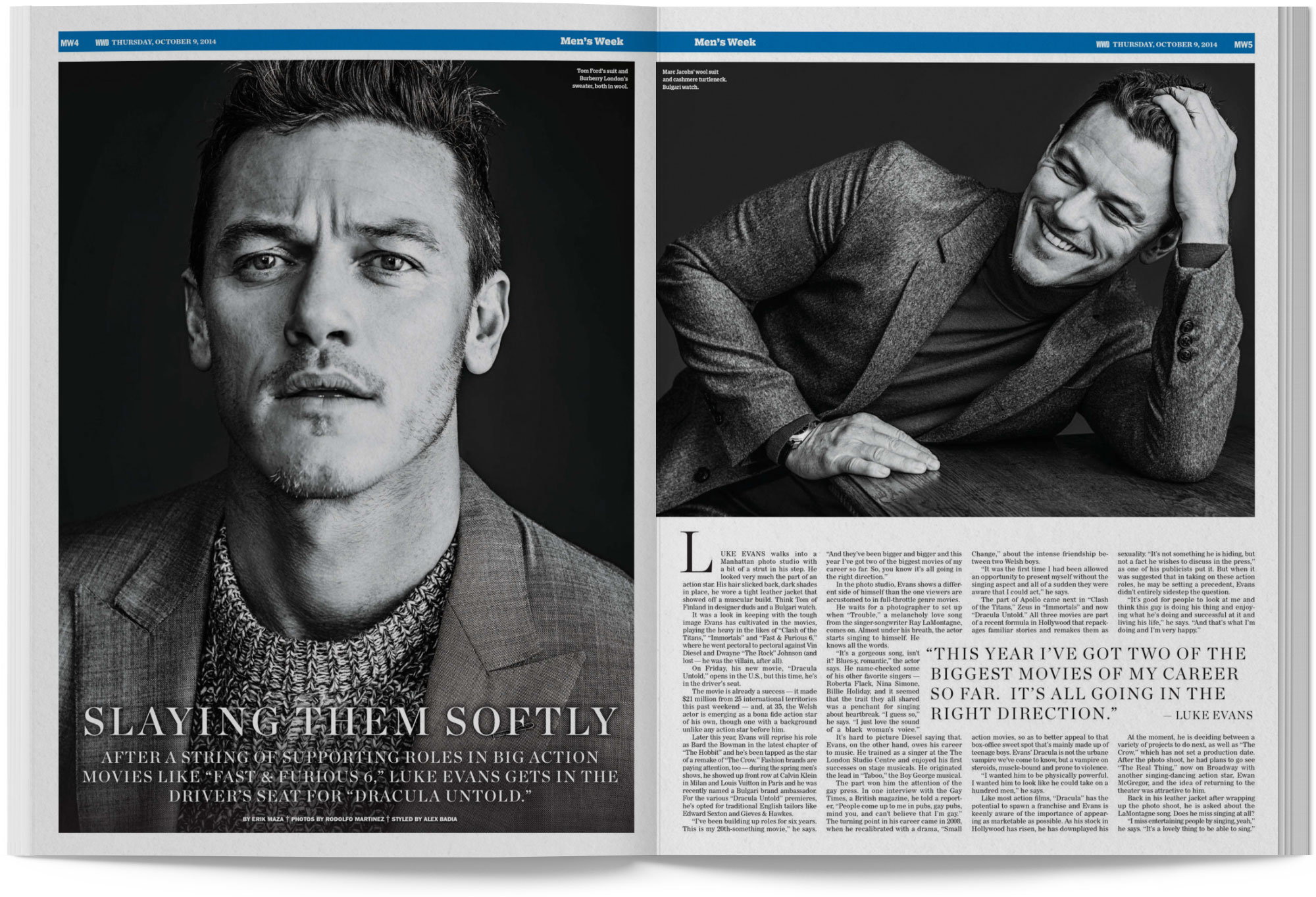Click the Photos by Rodolfo Martinez credit
Image resolution: width=1316 pixels, height=897 pixels.
(338, 819)
